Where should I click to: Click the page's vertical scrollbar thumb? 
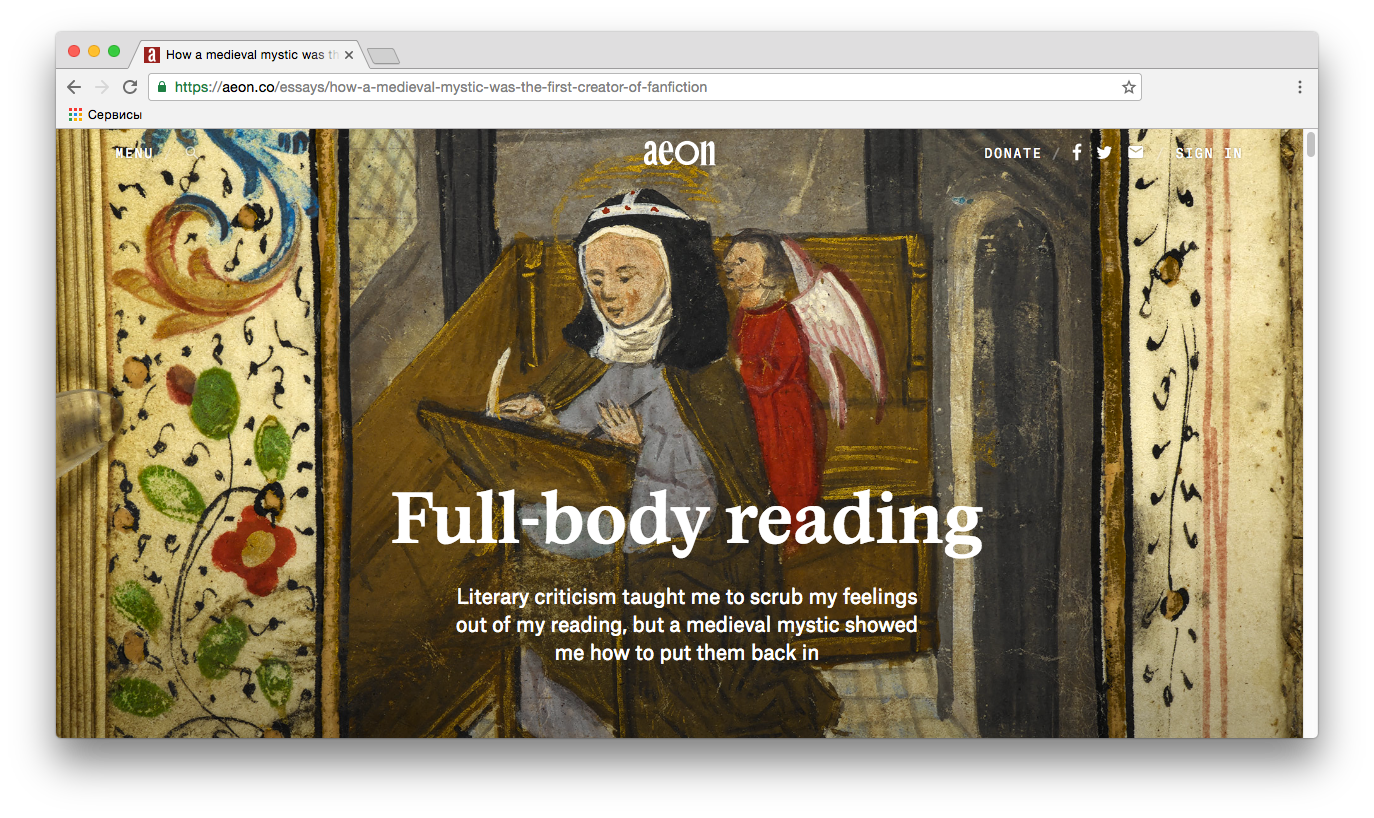click(x=1311, y=145)
